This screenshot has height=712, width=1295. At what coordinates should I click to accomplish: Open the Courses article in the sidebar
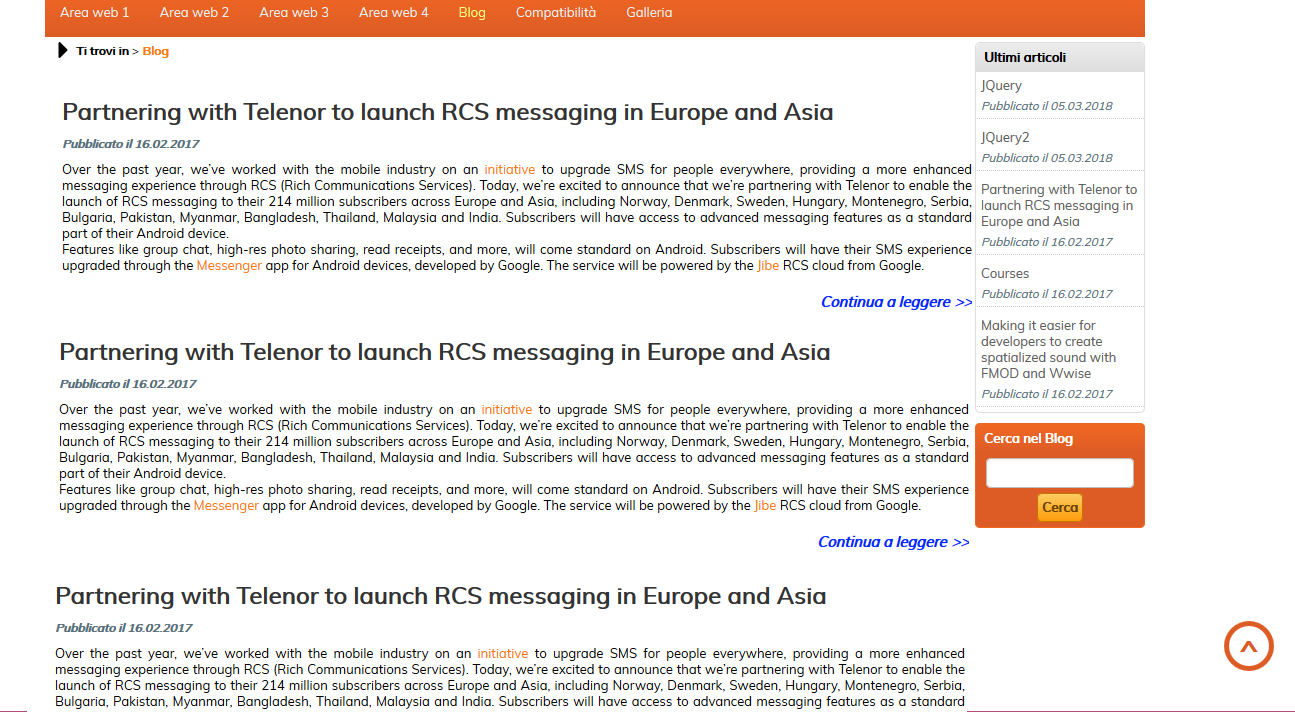[x=1005, y=274]
